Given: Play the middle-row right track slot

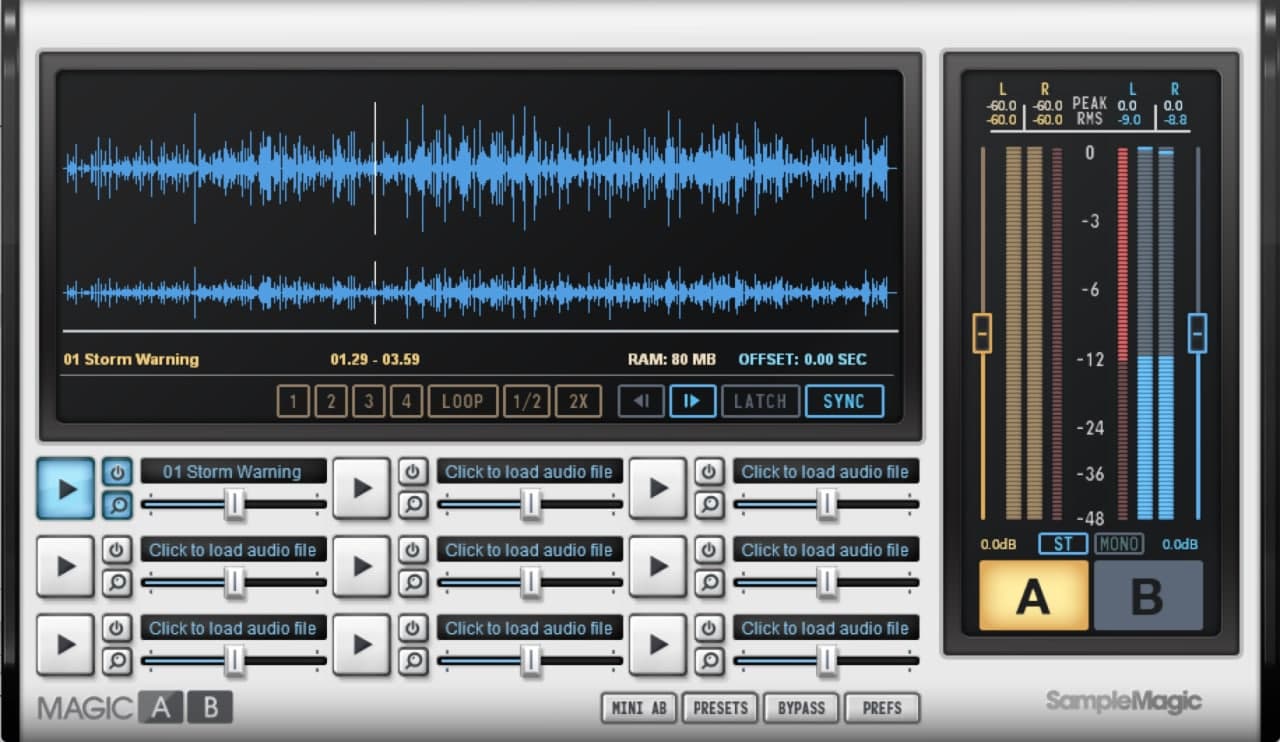Looking at the screenshot, I should [658, 566].
